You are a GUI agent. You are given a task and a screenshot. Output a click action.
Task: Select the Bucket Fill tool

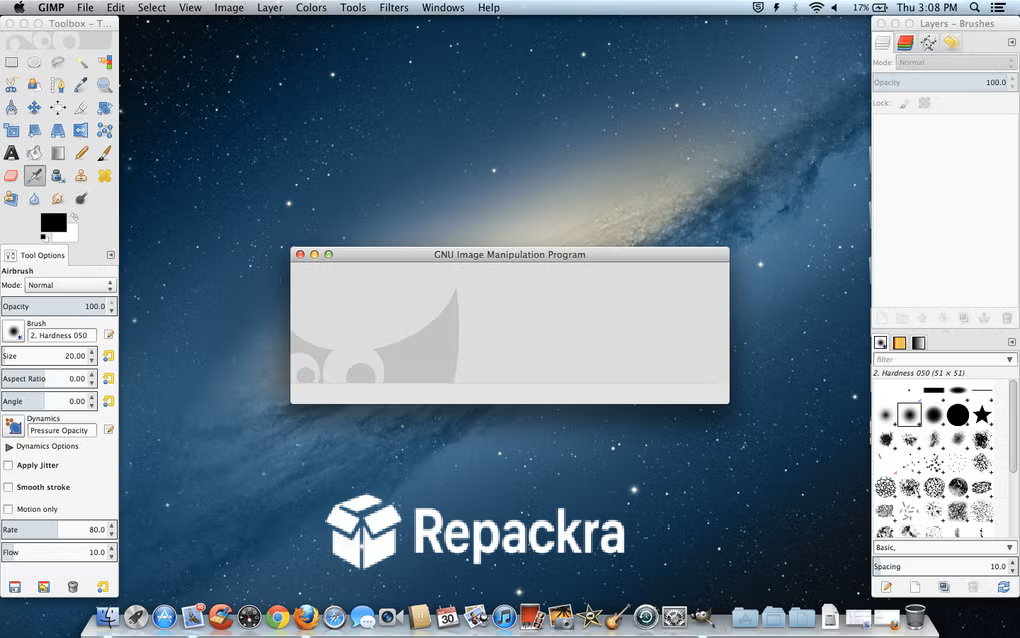coord(34,153)
